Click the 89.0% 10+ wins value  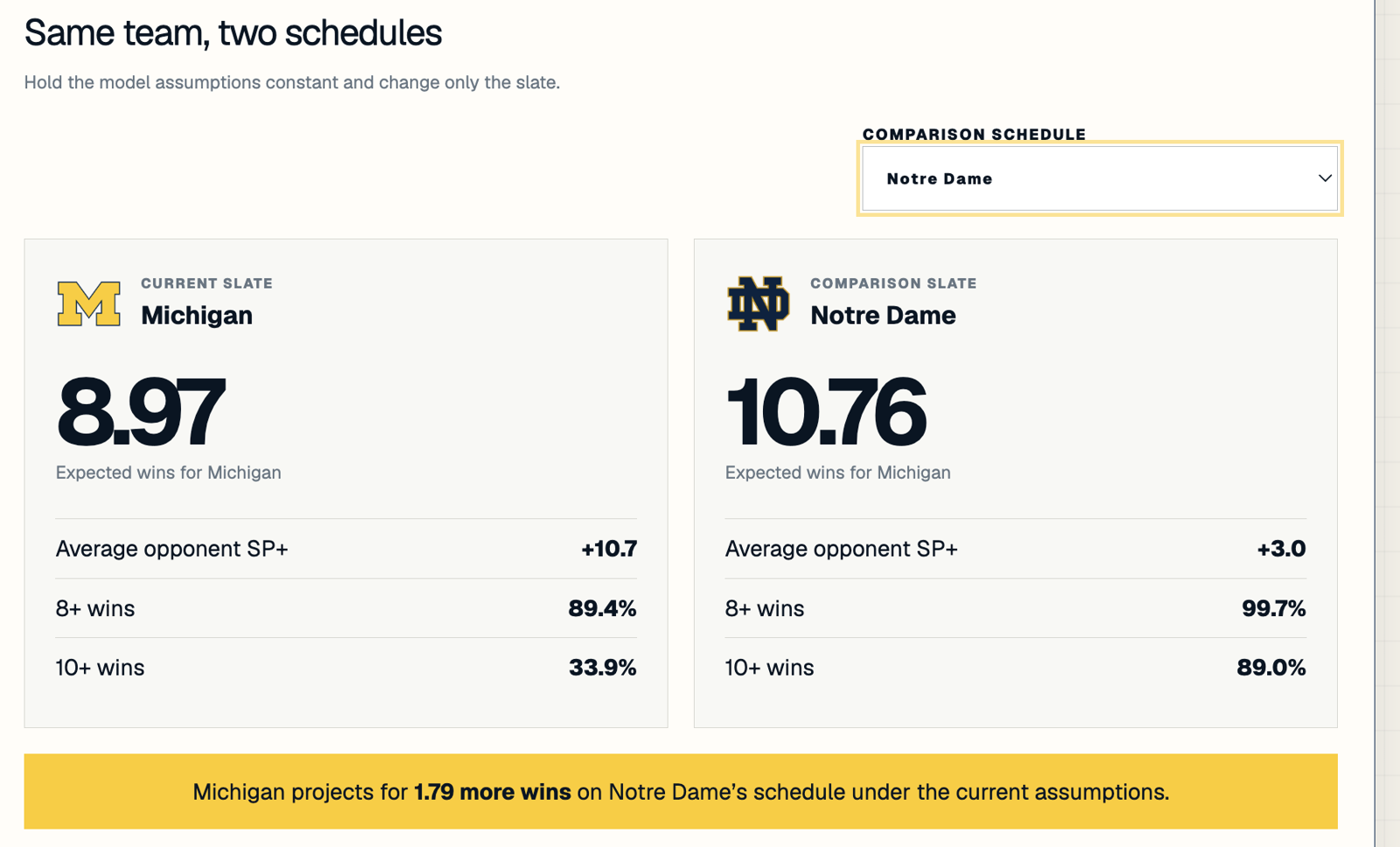coord(1270,668)
